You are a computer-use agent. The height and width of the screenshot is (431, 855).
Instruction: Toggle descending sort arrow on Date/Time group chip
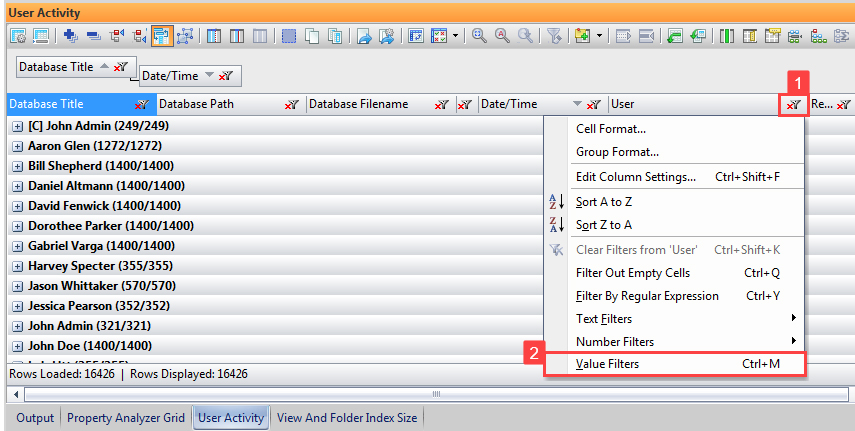point(209,75)
